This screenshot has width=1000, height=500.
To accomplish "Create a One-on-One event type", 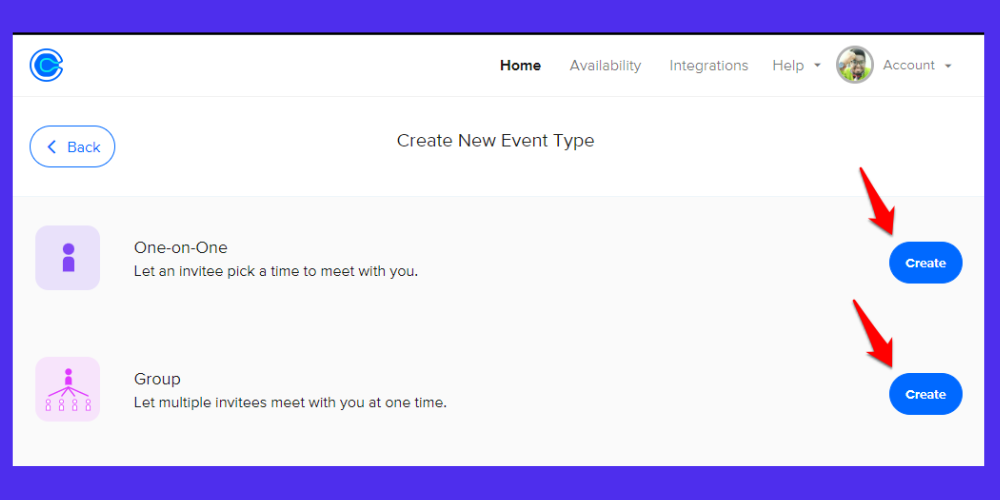I will coord(925,263).
